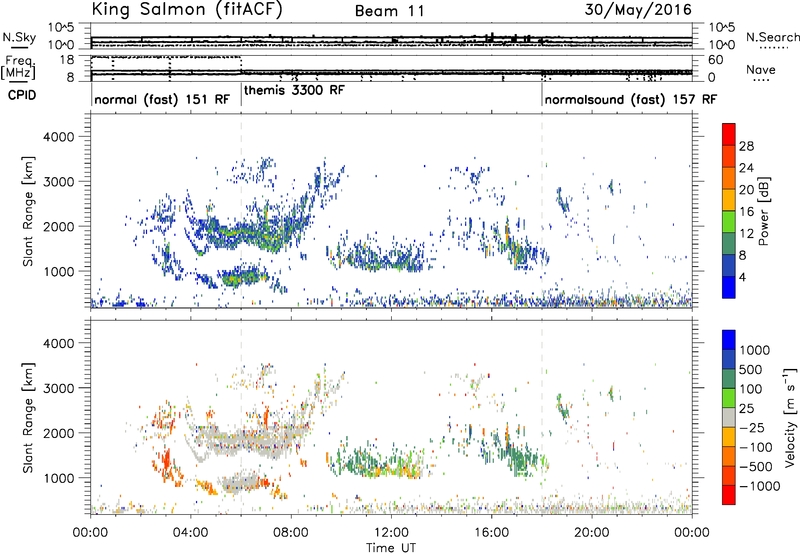
Task: Click the gray ±25 velocity swatch
Action: tap(729, 417)
